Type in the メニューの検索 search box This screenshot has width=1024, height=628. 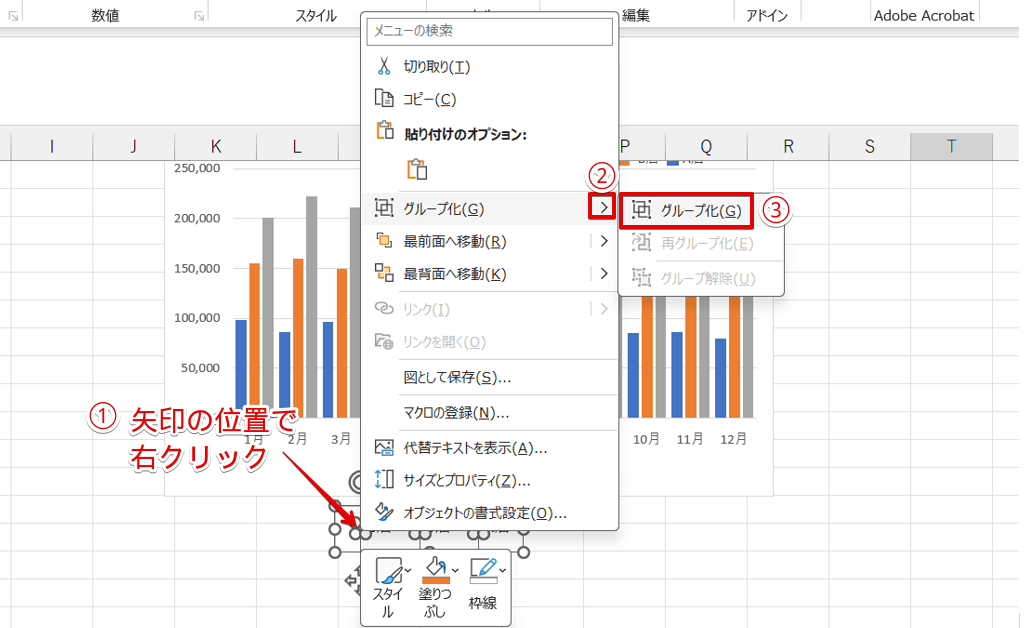pos(489,31)
